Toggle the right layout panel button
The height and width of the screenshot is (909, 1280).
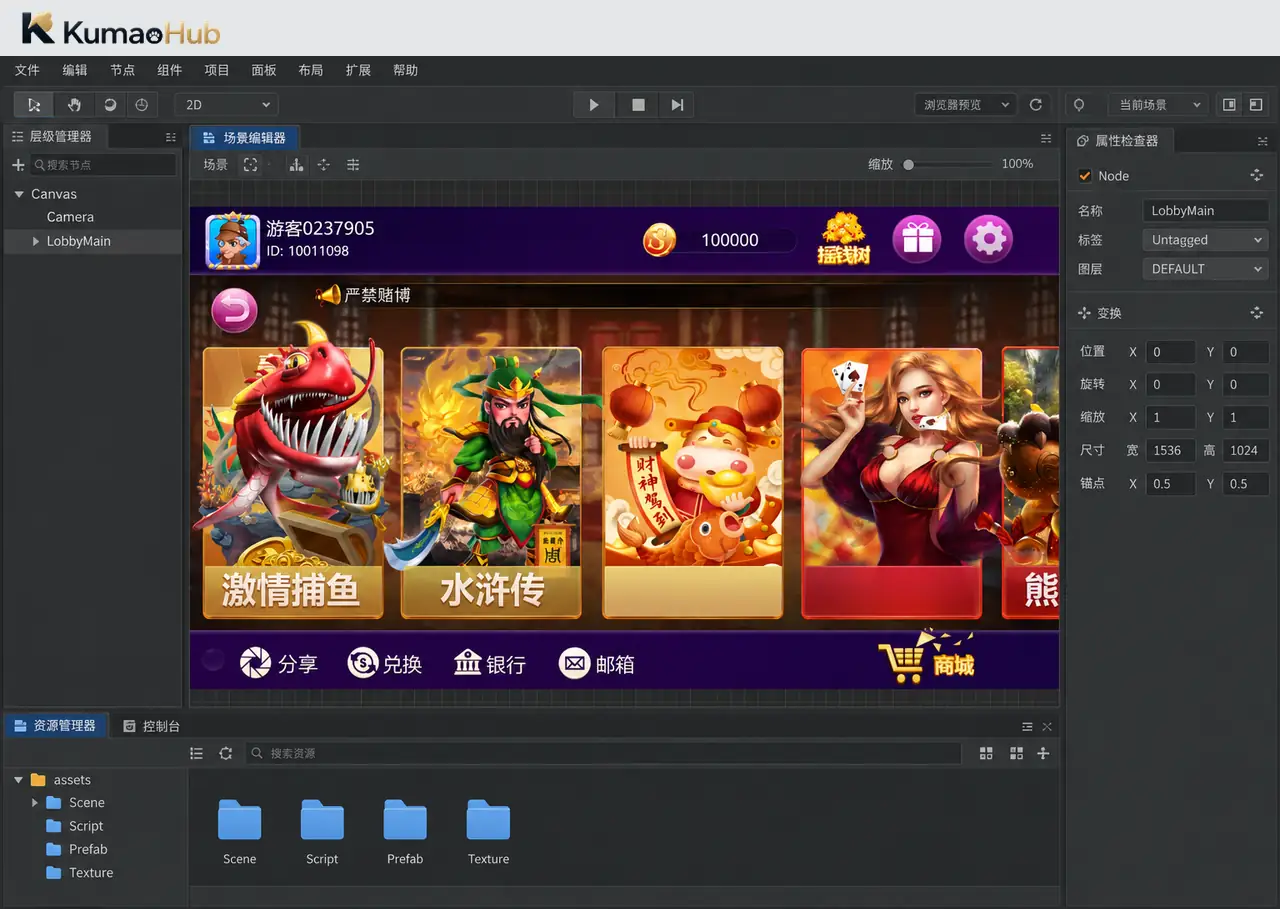1257,105
